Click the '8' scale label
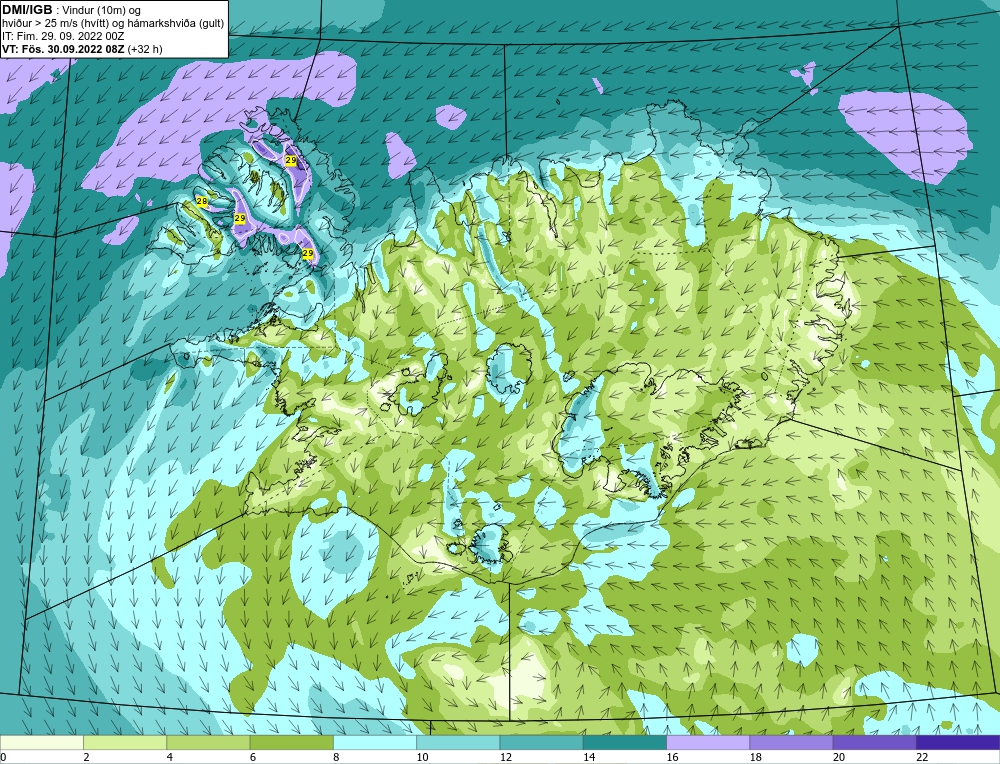The height and width of the screenshot is (764, 1000). click(x=336, y=757)
